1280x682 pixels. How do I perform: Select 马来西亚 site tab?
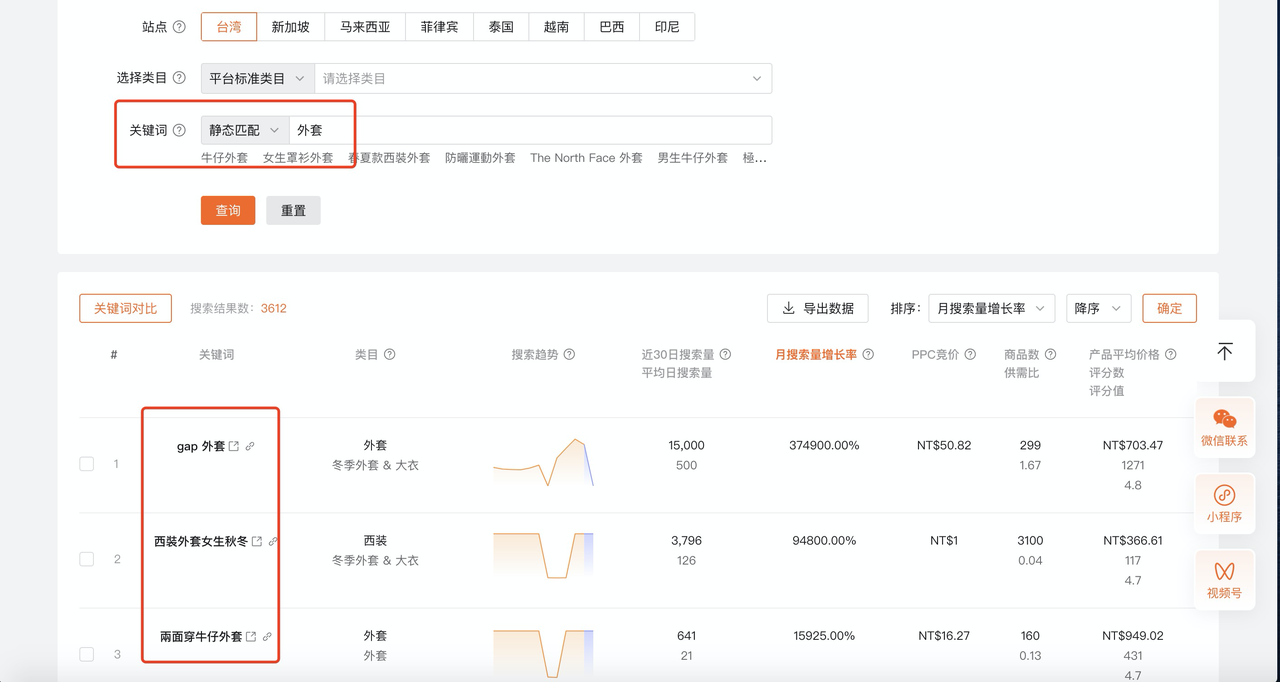pyautogui.click(x=365, y=27)
